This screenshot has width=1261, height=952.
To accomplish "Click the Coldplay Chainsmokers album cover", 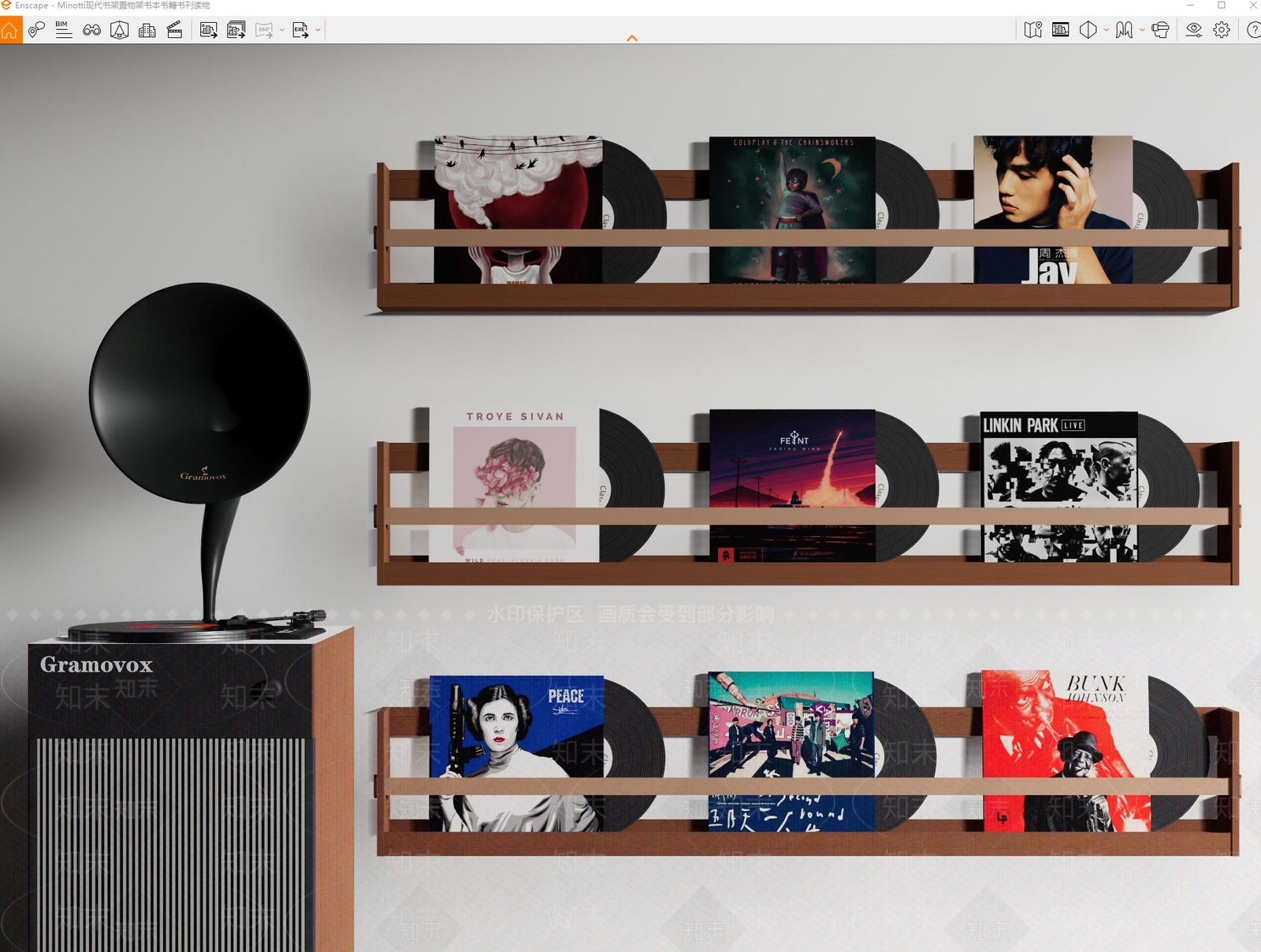I will 792,210.
